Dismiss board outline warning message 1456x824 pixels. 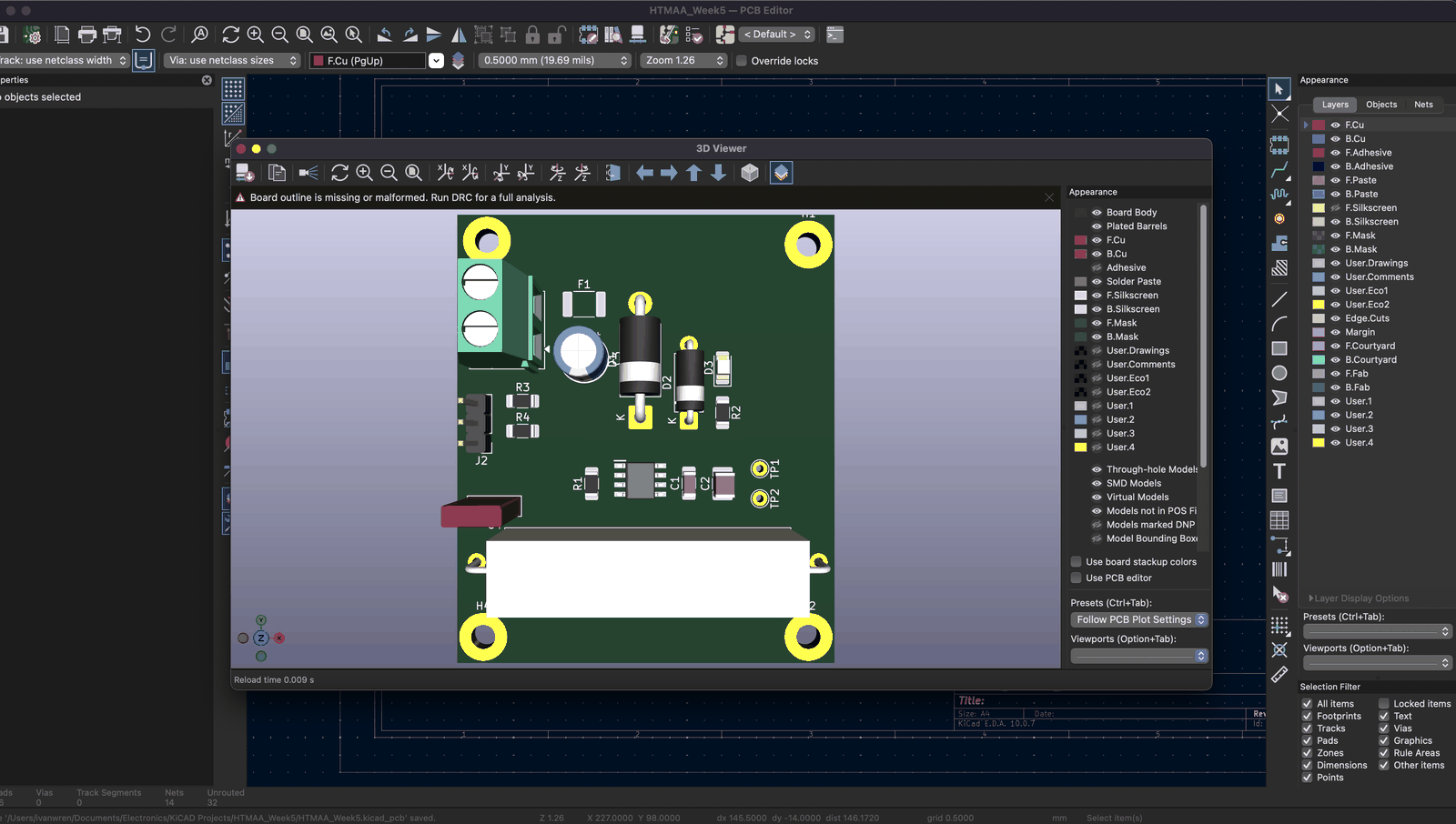tap(1049, 197)
